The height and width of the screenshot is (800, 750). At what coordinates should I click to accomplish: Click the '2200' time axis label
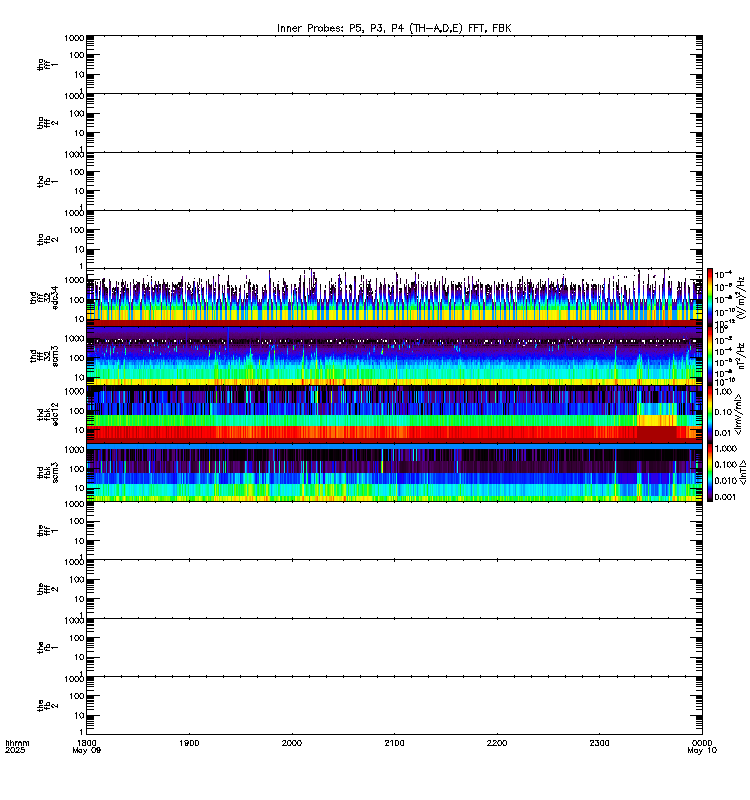coord(497,743)
